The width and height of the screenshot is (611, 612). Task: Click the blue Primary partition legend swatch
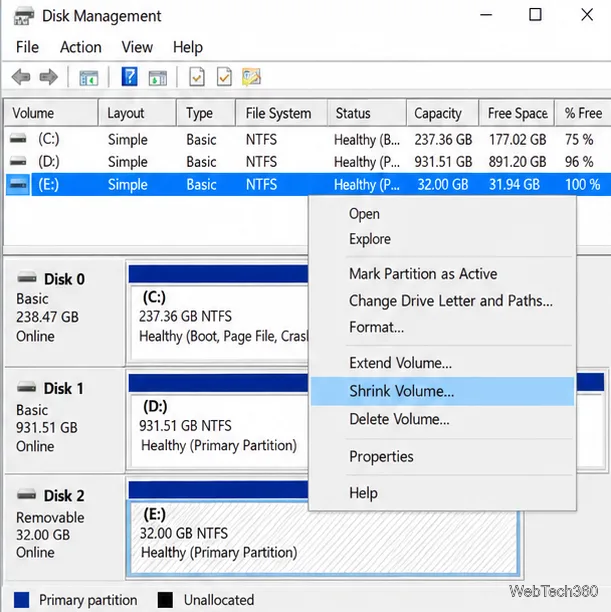21,600
